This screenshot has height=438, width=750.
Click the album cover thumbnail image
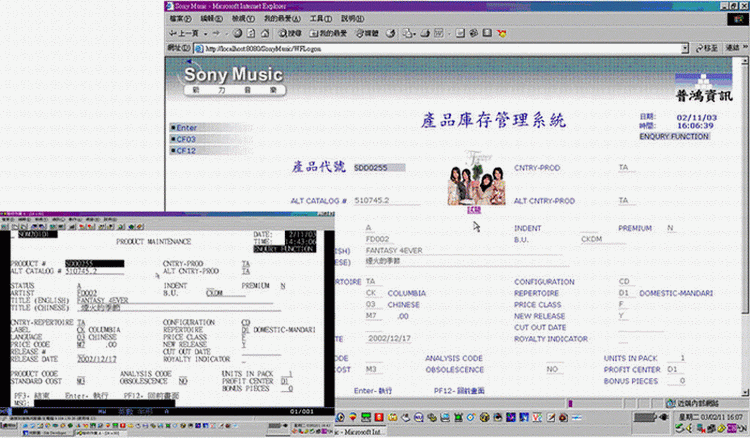coord(475,179)
